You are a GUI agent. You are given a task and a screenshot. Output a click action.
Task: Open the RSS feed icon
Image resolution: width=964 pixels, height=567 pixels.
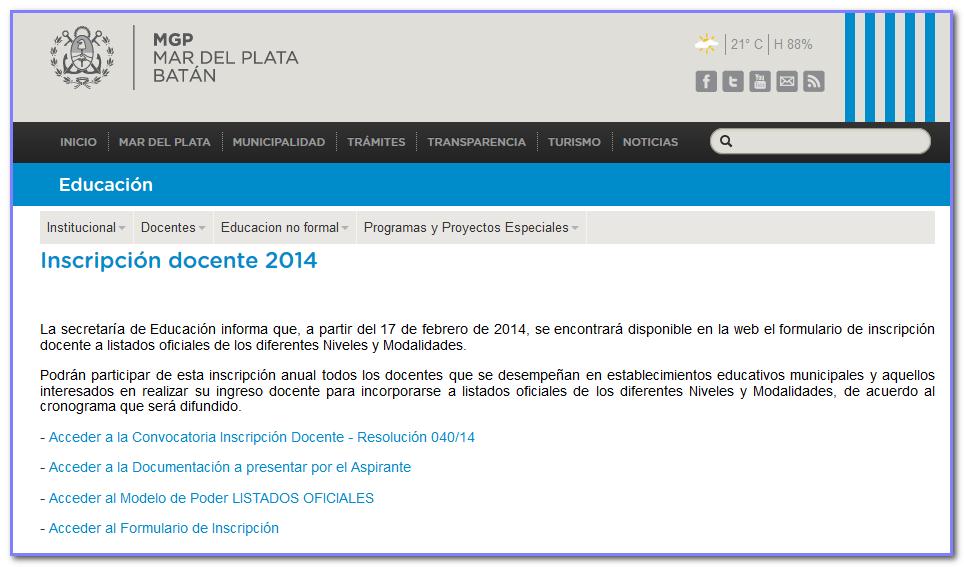(814, 82)
